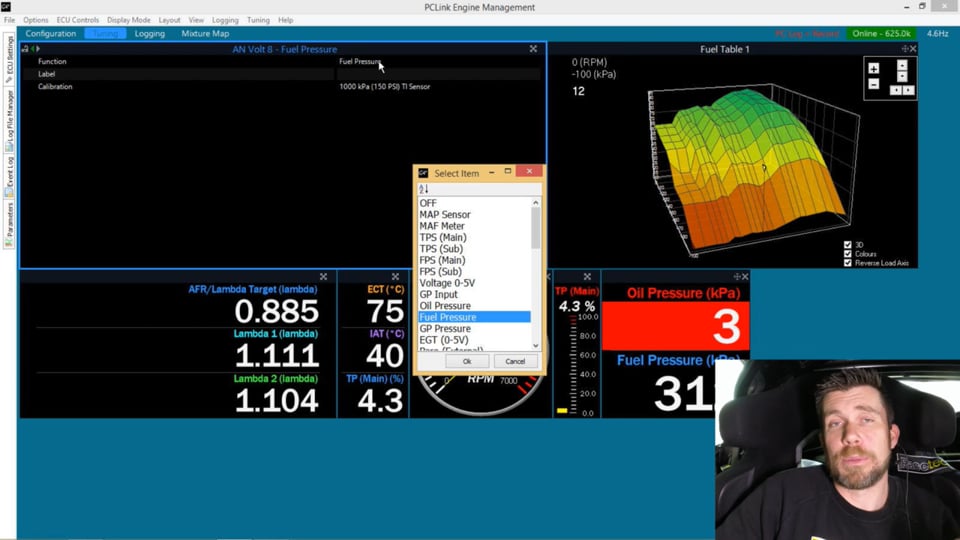This screenshot has width=960, height=540.
Task: Open the Log File Manager side tab
Action: [x=9, y=121]
